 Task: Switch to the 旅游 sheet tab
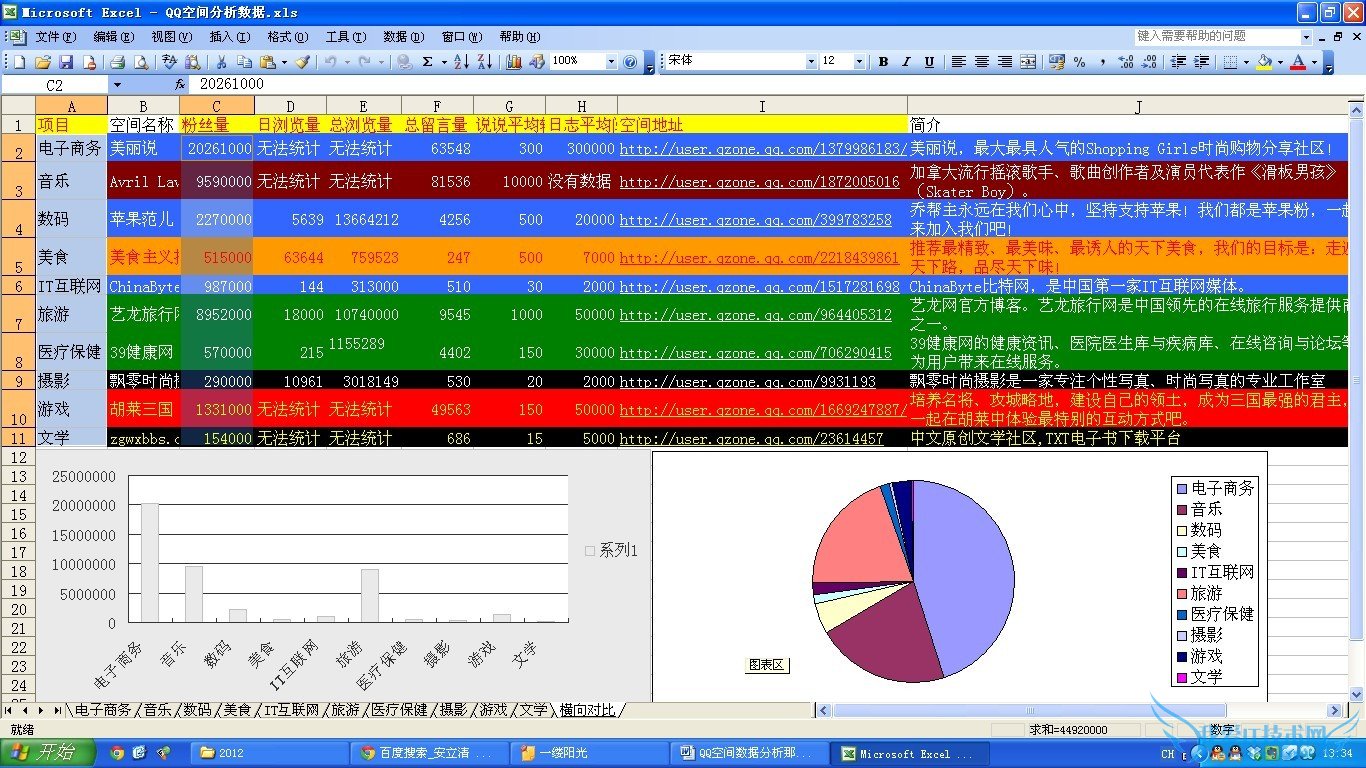(344, 710)
